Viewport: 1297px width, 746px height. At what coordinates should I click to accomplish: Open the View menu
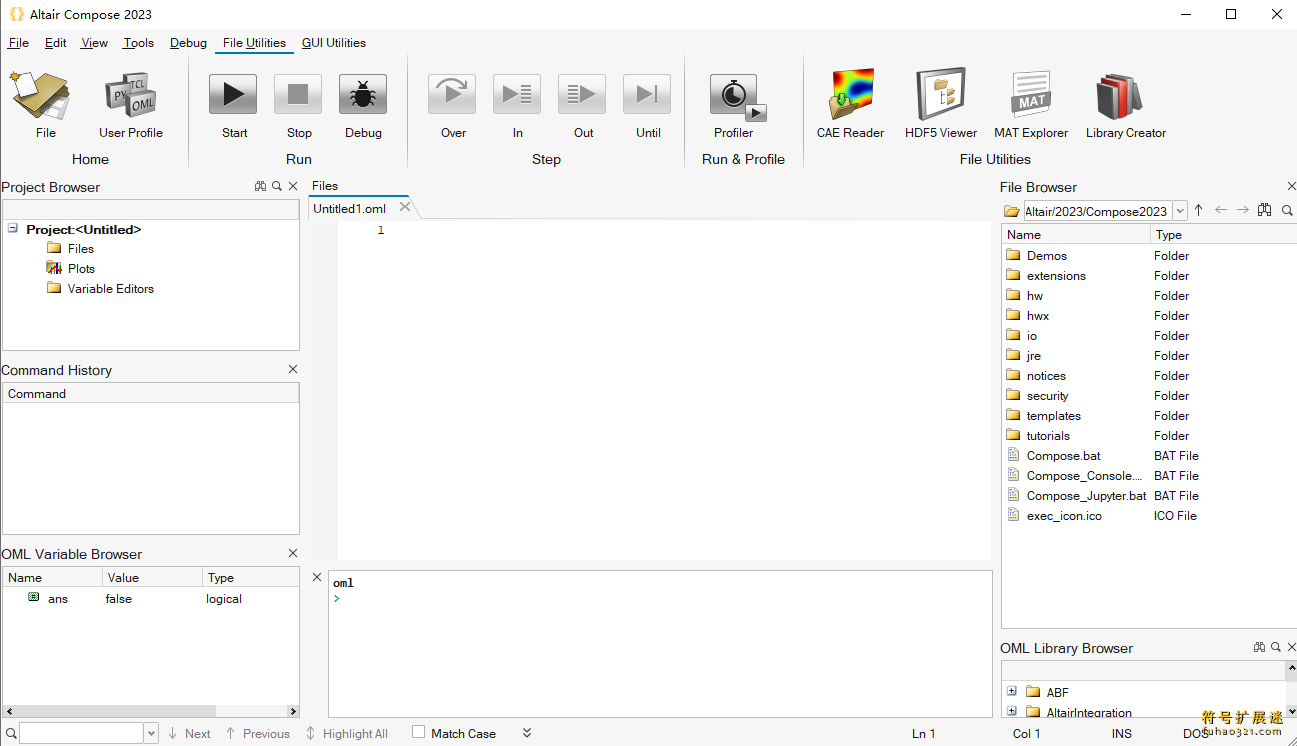point(95,43)
